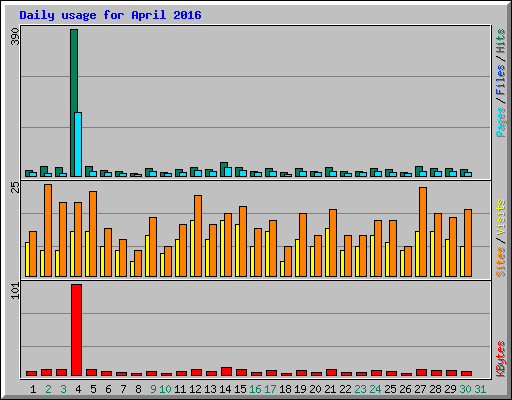Click day label '1' on x-axis

tap(33, 389)
